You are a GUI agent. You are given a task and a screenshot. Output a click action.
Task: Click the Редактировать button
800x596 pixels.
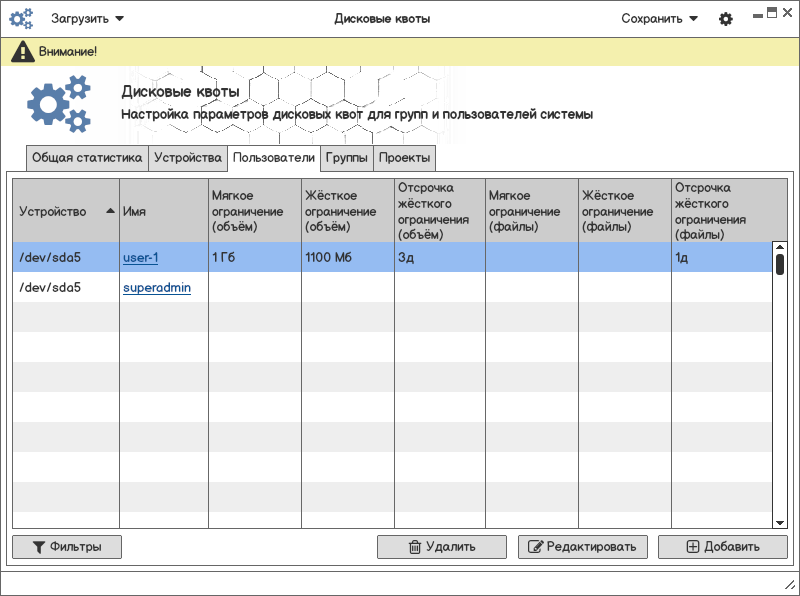click(x=583, y=547)
